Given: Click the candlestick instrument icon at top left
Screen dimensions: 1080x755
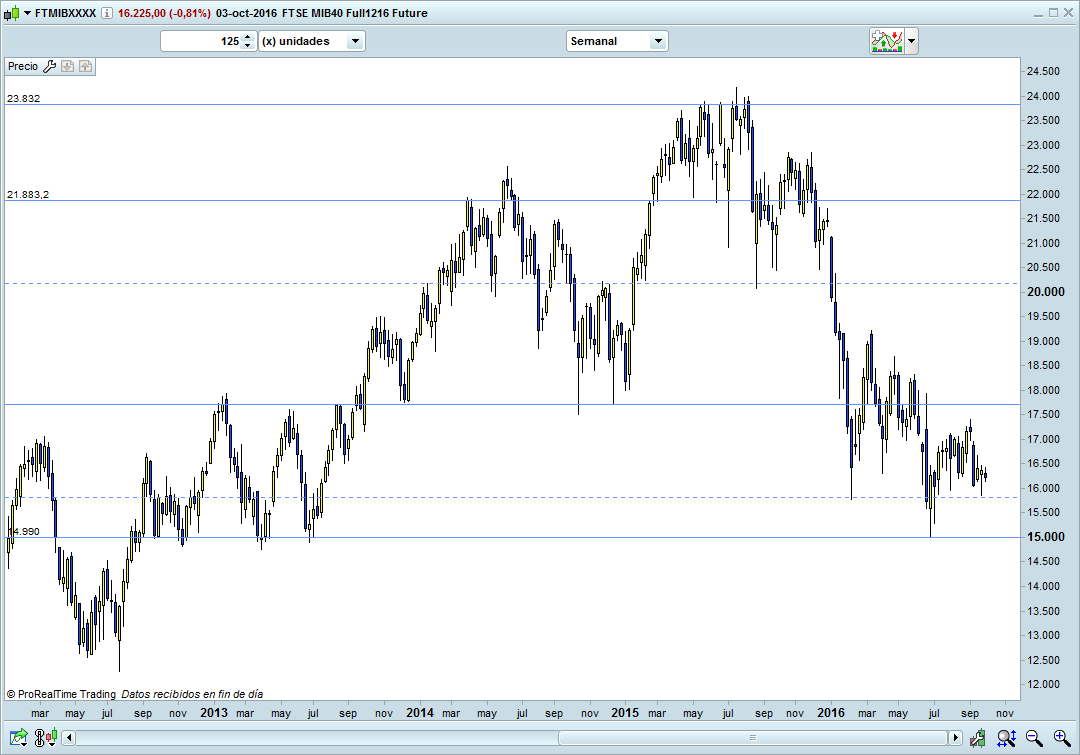Looking at the screenshot, I should tap(11, 13).
